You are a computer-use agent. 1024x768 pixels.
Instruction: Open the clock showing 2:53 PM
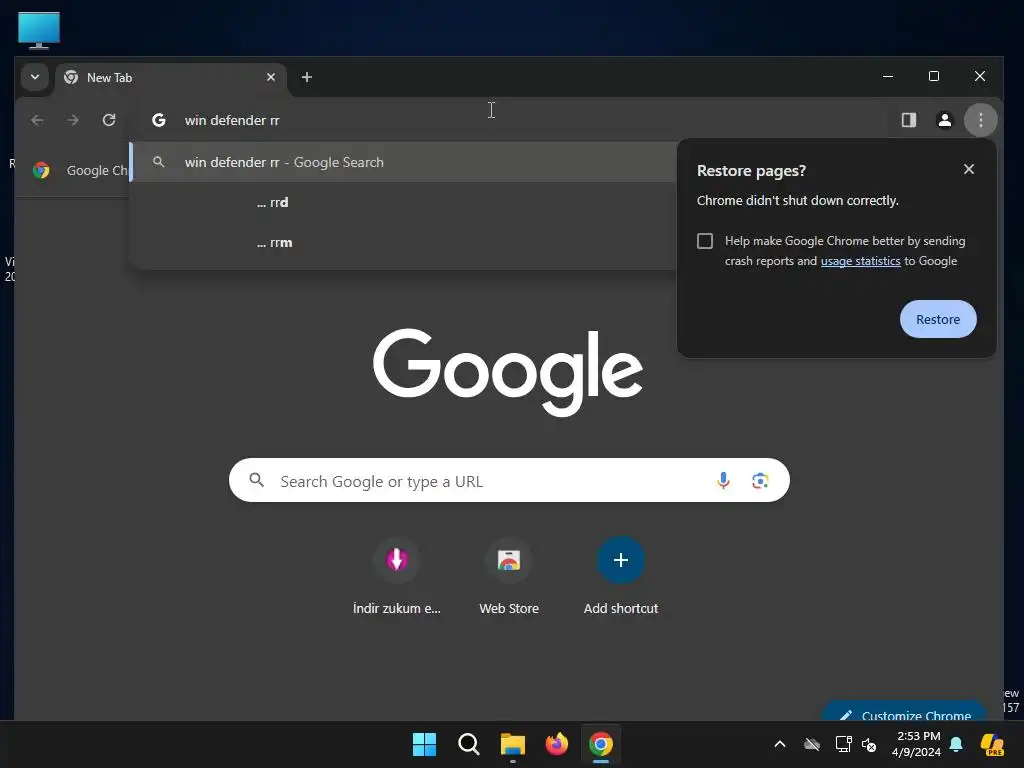[x=916, y=744]
